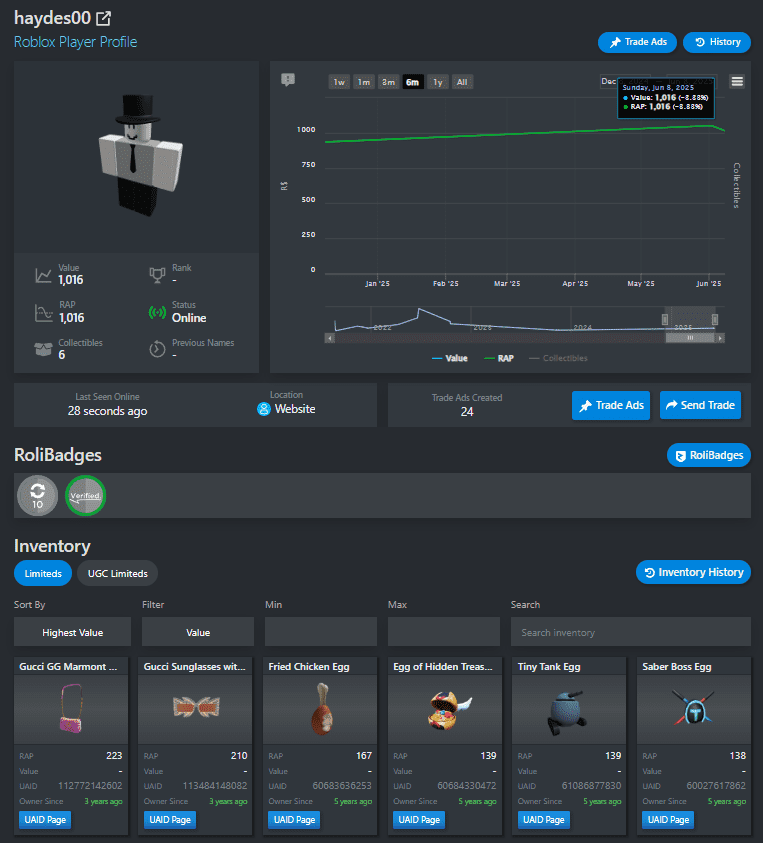Open UAID Page for Tiny Tank Egg

tap(544, 820)
